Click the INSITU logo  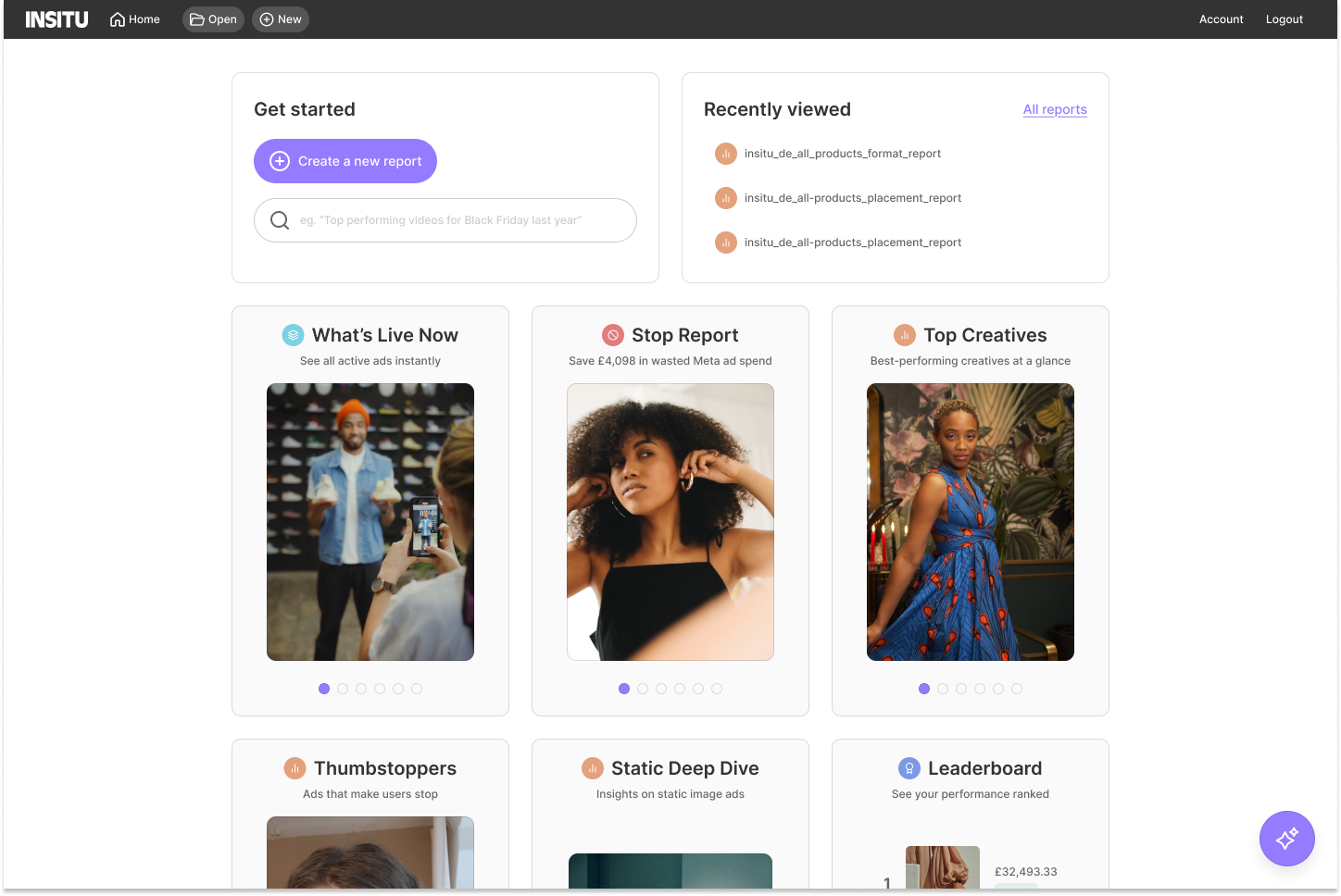56,19
